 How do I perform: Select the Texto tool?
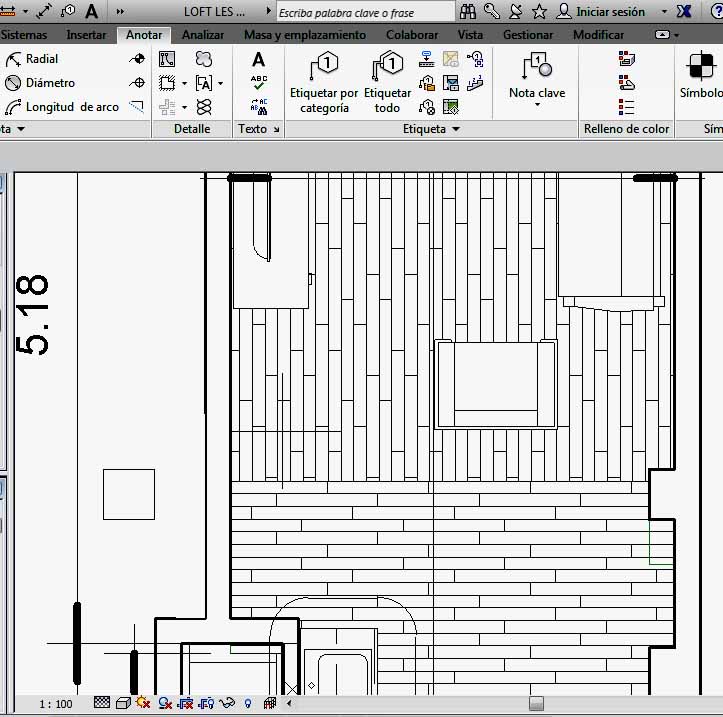tap(258, 60)
